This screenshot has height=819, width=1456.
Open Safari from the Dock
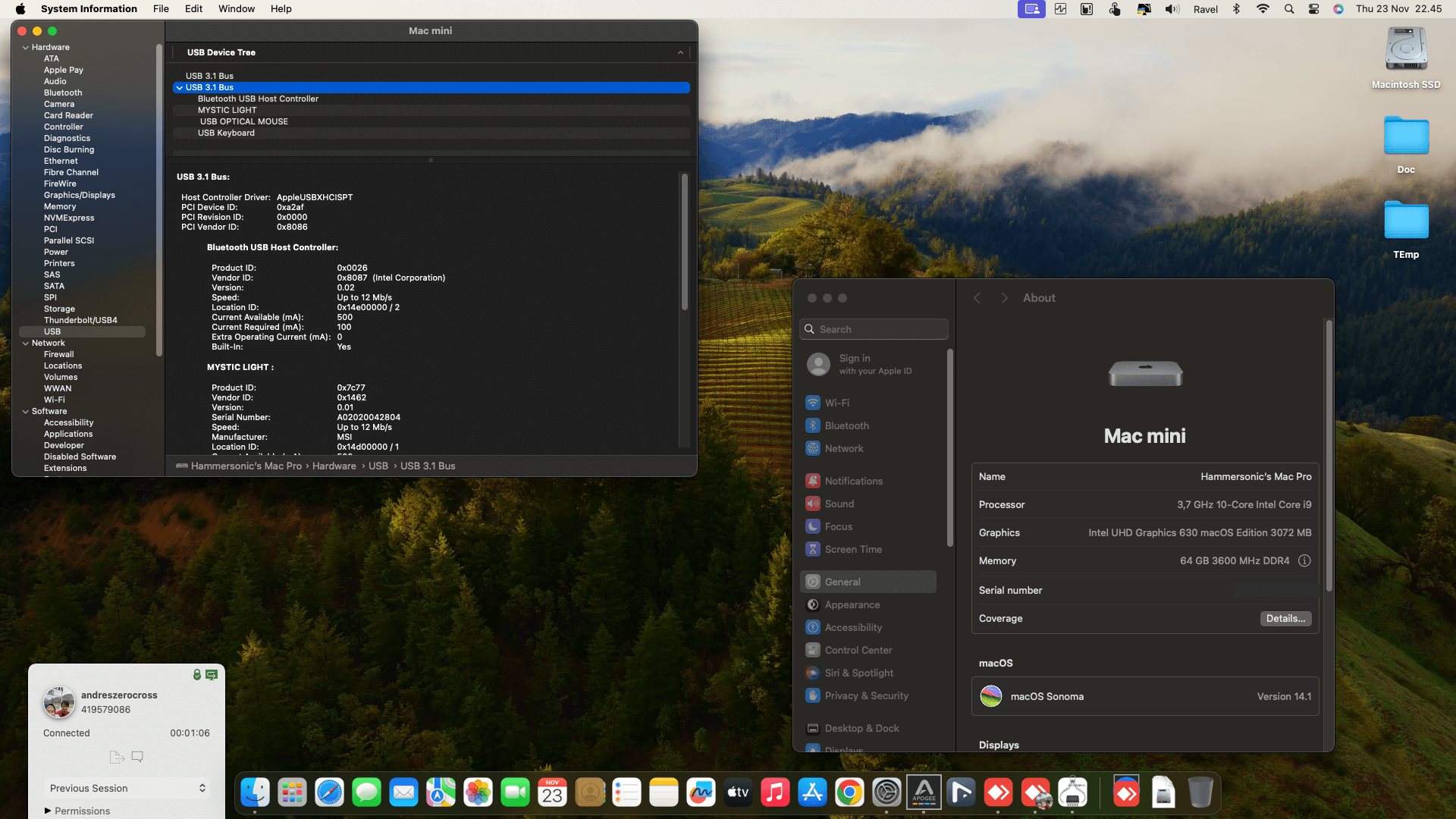(x=329, y=792)
